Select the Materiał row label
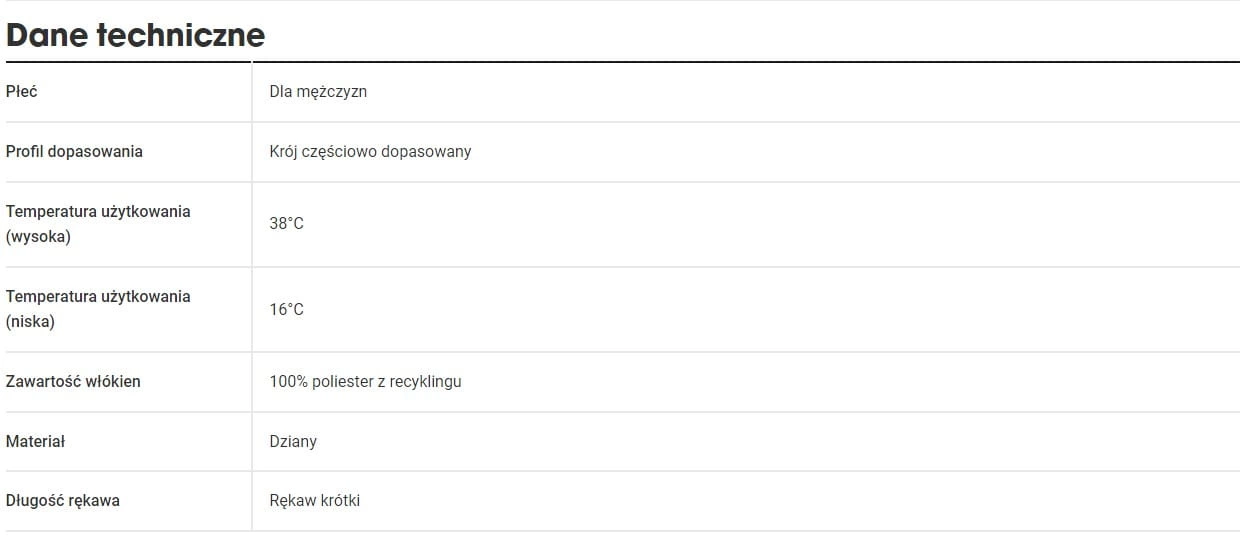 (x=35, y=441)
